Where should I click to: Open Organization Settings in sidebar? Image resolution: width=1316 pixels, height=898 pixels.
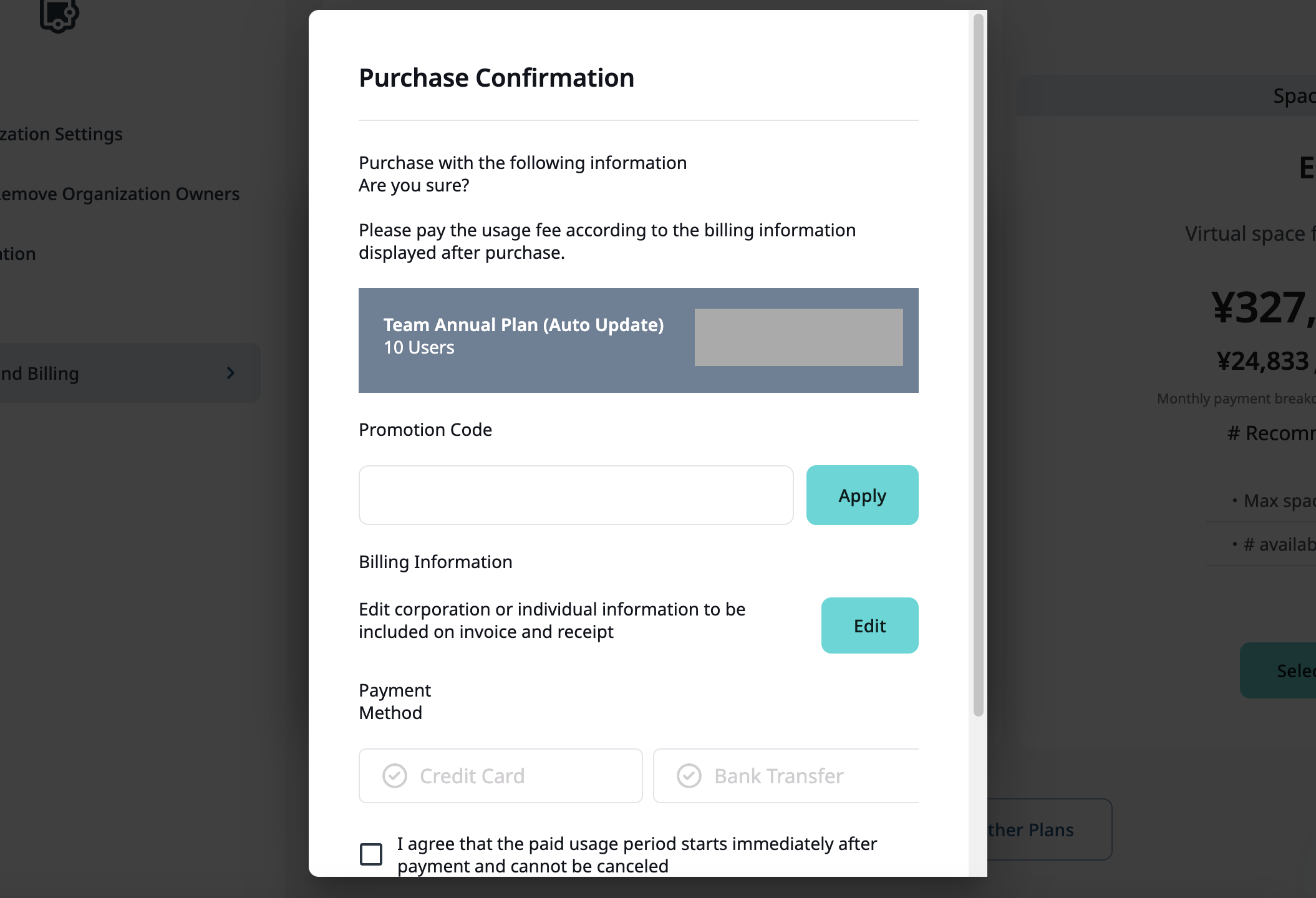click(x=61, y=134)
